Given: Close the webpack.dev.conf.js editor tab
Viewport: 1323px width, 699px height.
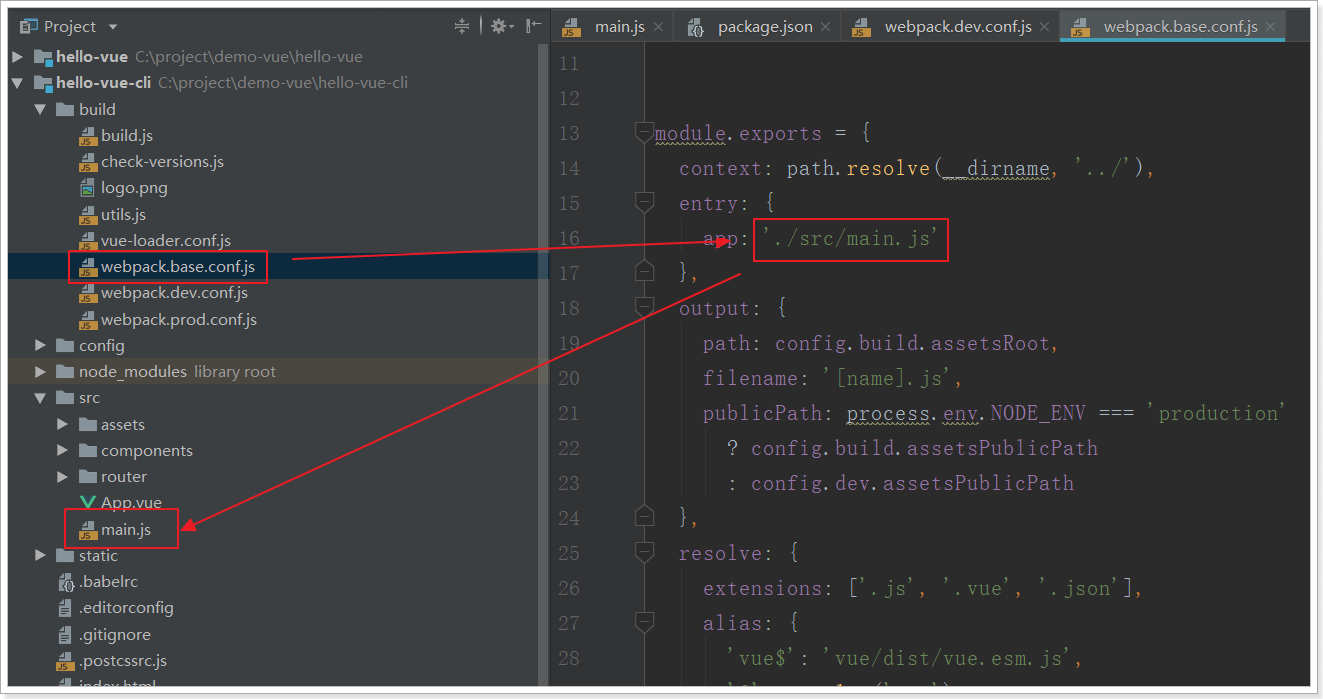Looking at the screenshot, I should (1045, 28).
